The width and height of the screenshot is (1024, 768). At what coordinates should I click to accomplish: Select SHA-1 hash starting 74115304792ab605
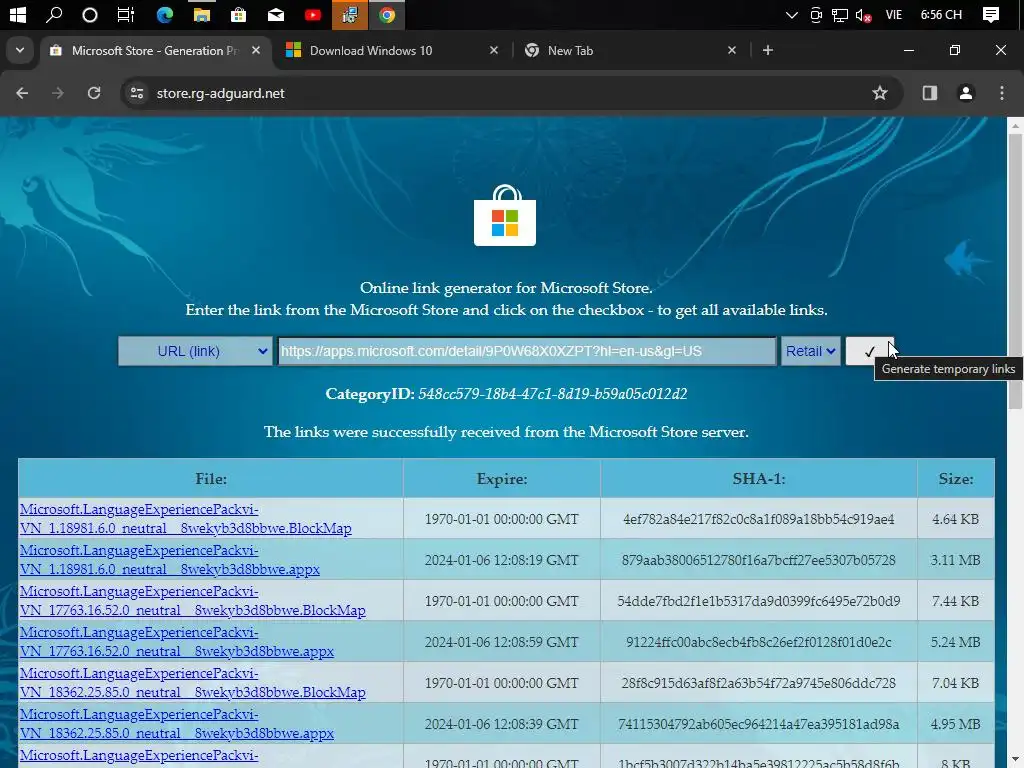(759, 724)
